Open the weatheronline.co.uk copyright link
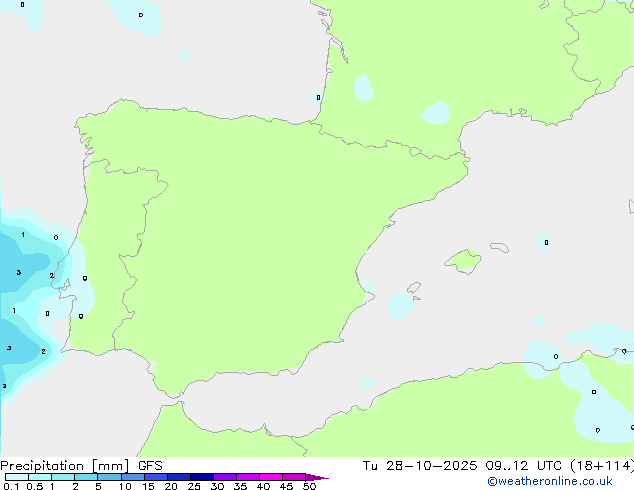Viewport: 634px width, 490px height. (x=550, y=481)
